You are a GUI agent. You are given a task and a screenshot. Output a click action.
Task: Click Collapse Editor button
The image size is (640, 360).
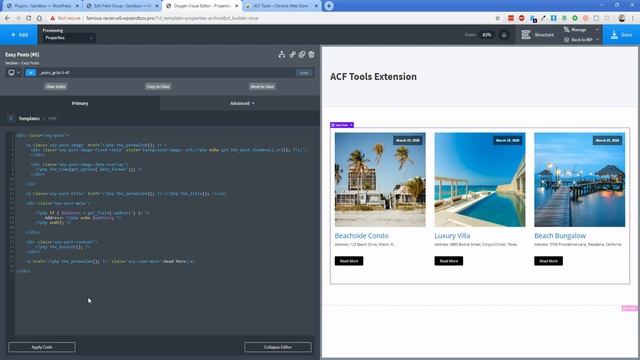(x=278, y=347)
